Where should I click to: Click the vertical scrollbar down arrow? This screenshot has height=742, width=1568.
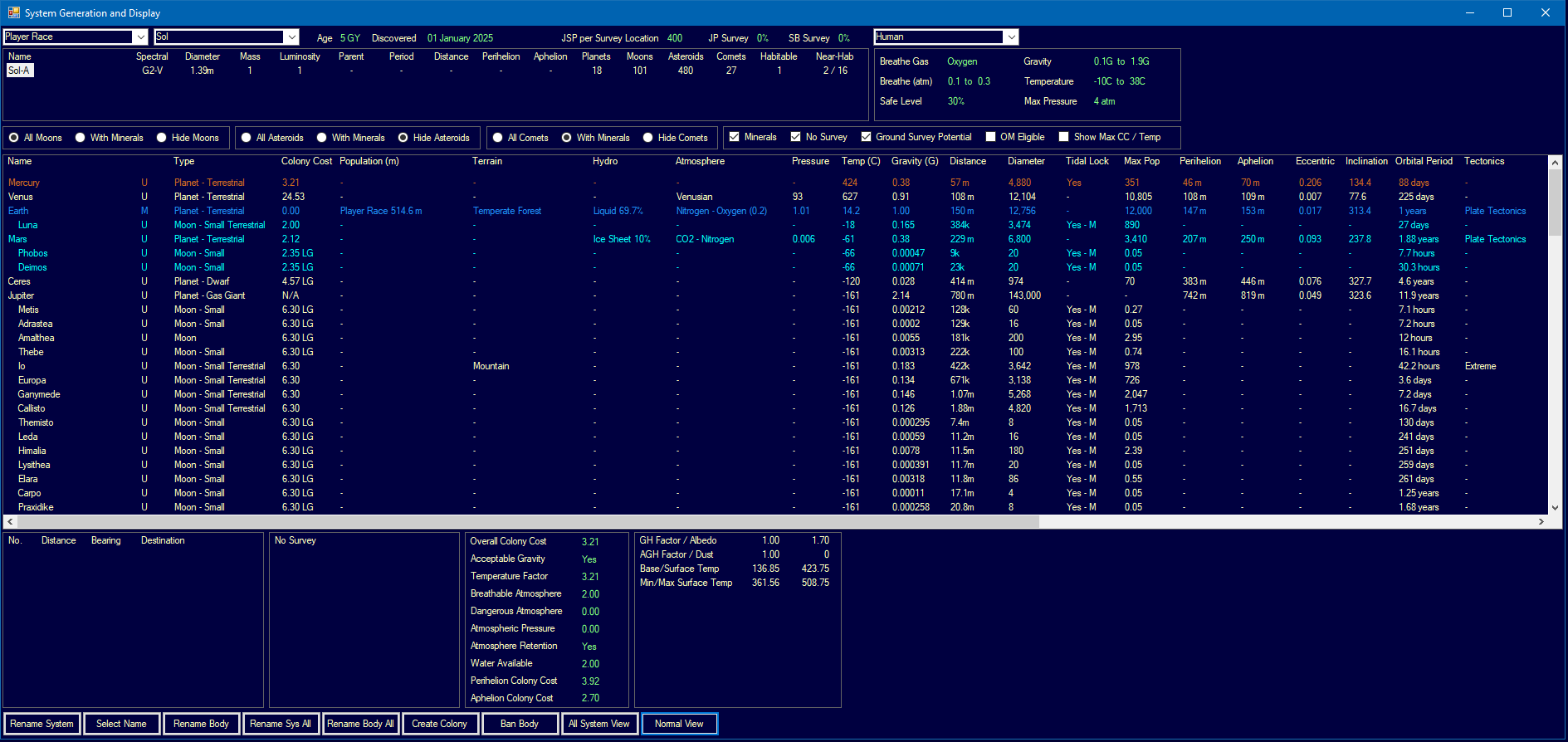click(1555, 507)
